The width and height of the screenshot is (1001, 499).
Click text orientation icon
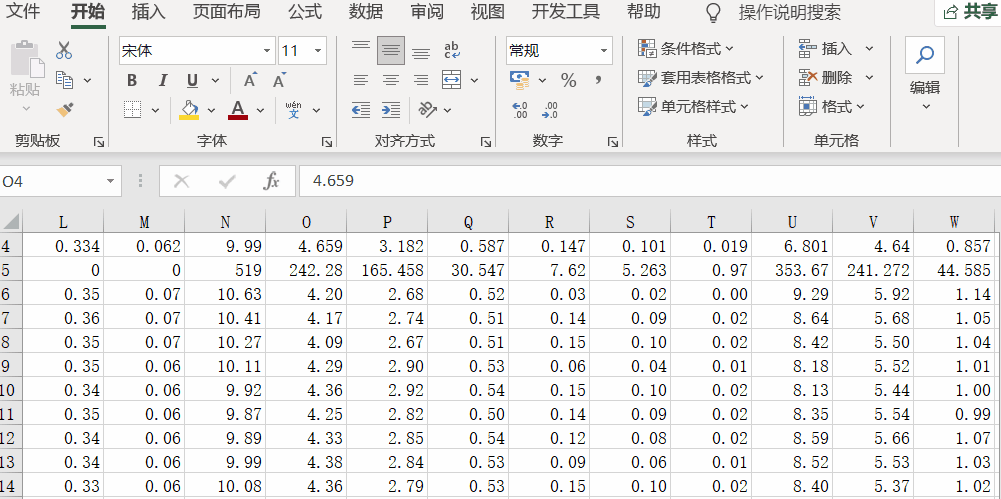(x=428, y=110)
